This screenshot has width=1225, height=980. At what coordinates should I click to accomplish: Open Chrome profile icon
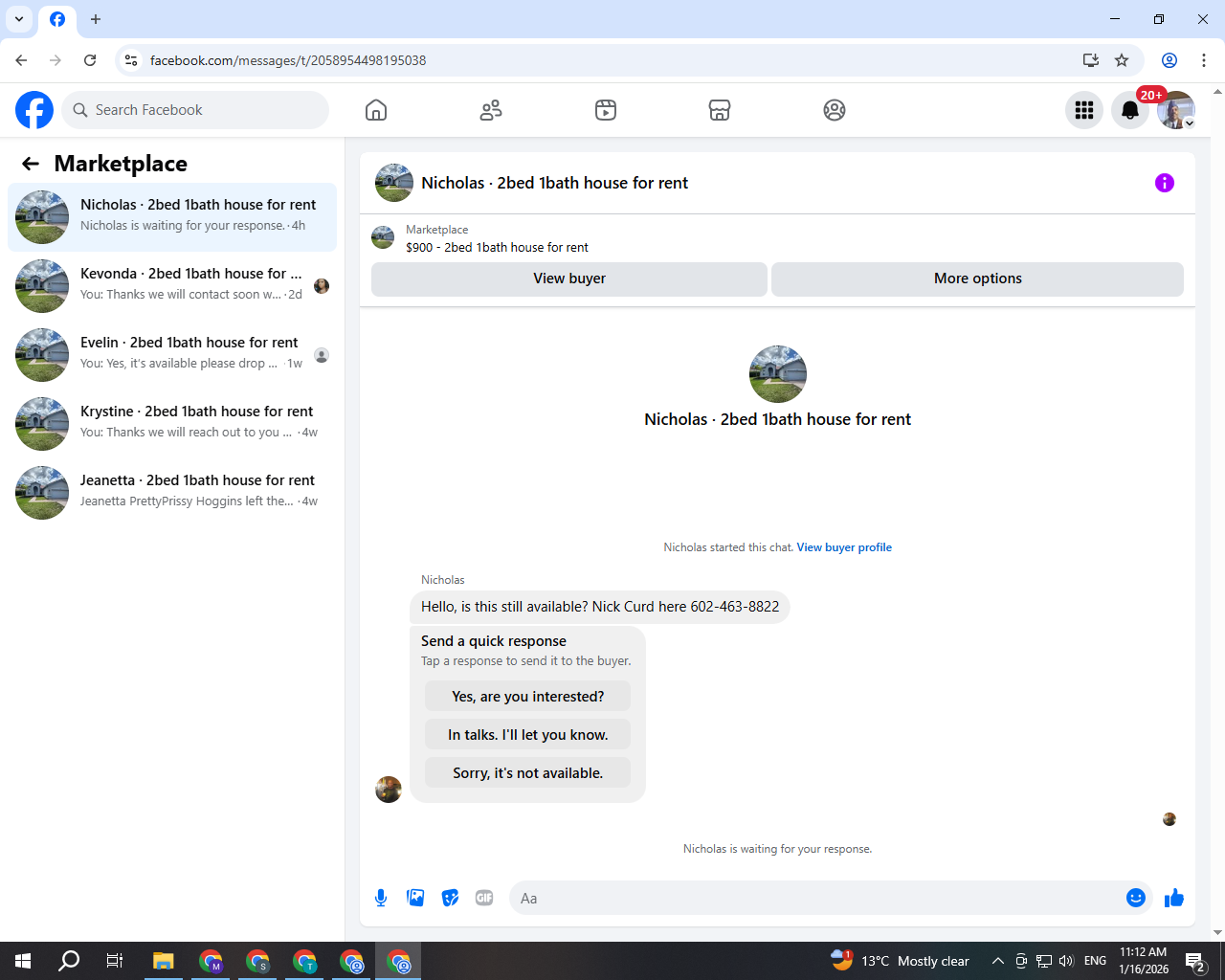1169,60
